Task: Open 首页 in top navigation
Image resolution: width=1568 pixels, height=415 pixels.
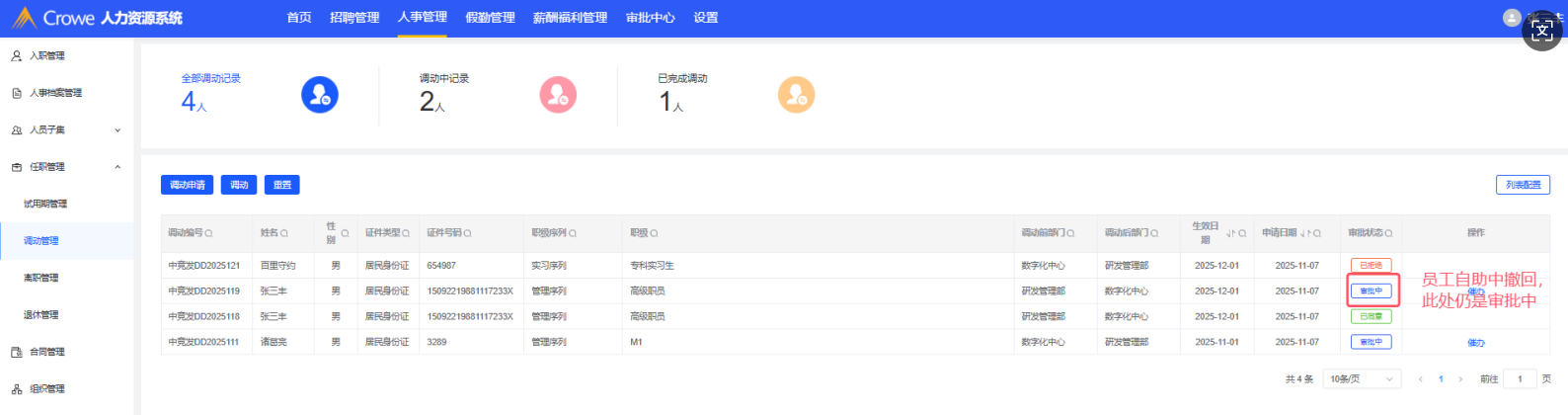Action: pyautogui.click(x=299, y=18)
